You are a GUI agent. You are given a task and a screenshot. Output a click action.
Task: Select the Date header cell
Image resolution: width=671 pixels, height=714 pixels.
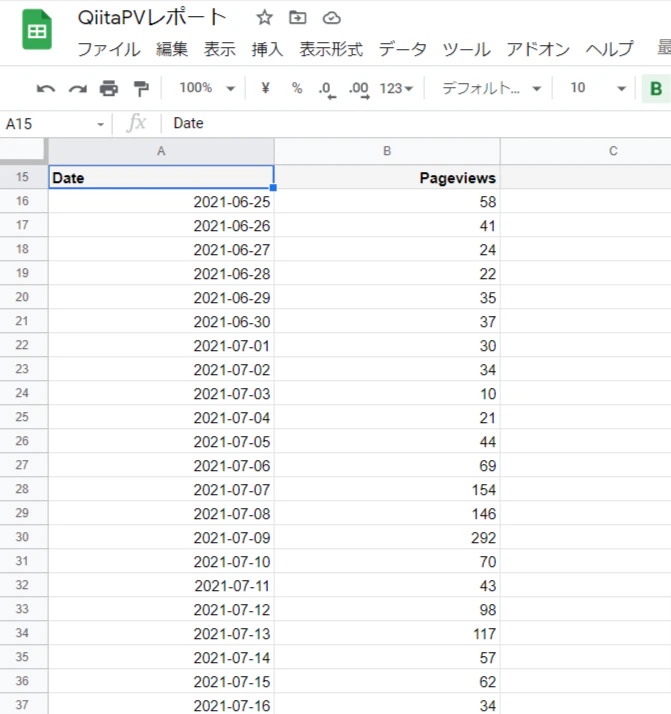pos(161,177)
